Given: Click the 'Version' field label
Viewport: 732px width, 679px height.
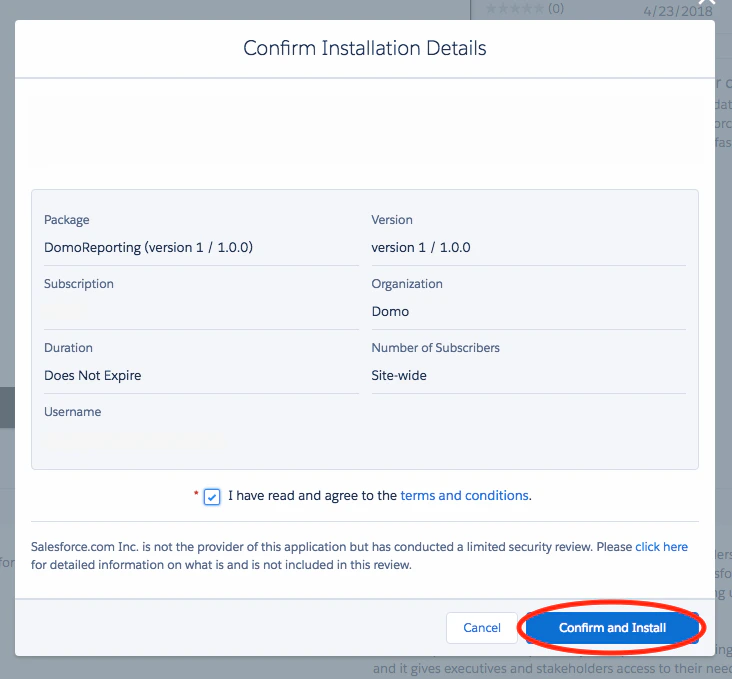Looking at the screenshot, I should click(392, 220).
